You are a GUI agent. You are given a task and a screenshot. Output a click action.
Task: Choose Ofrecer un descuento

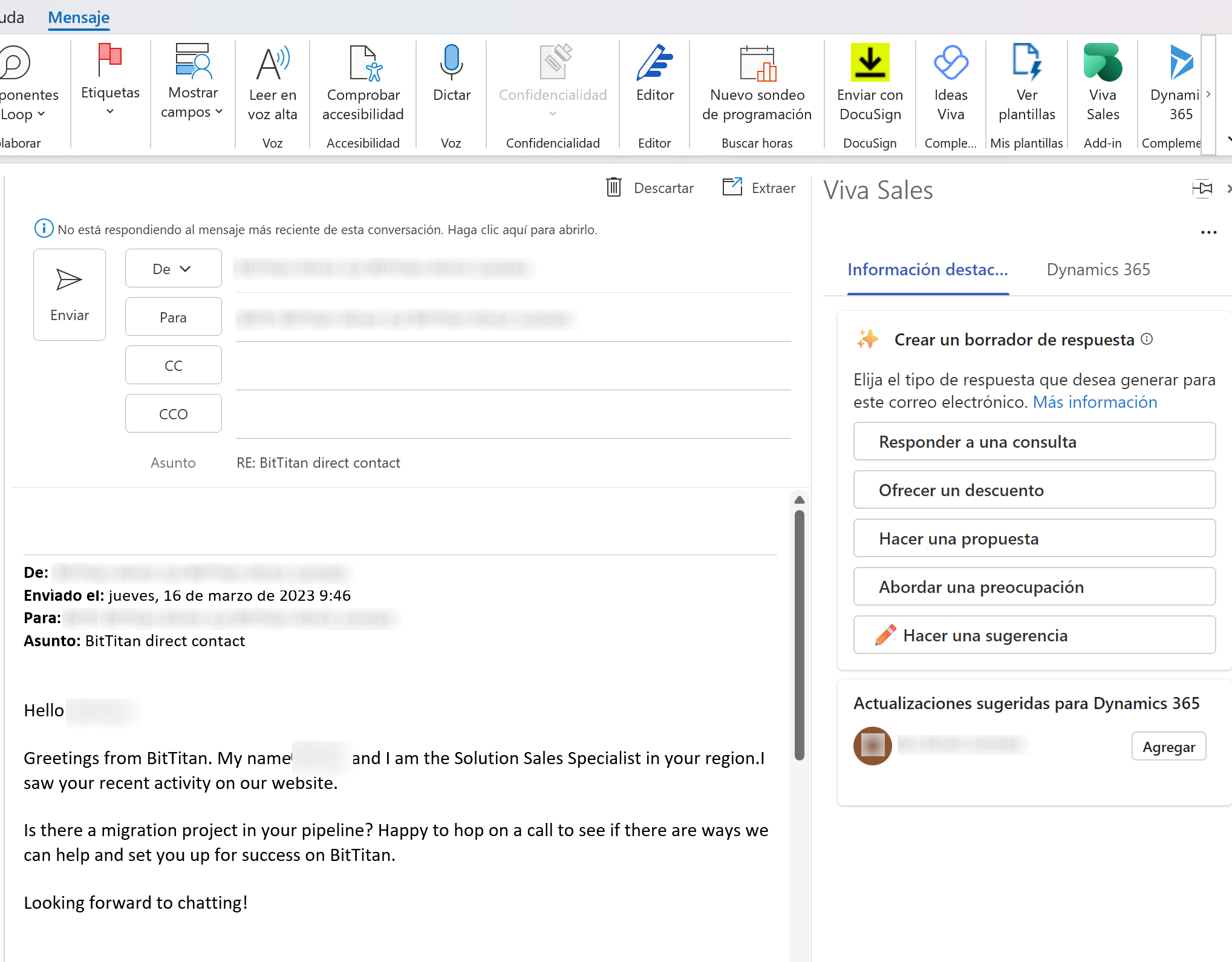(x=1034, y=490)
